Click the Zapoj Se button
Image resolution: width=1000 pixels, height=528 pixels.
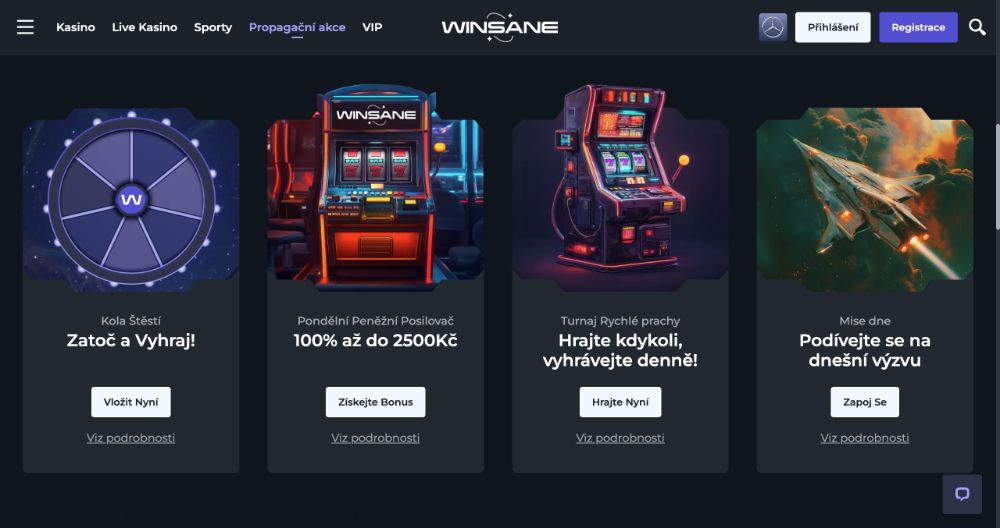tap(864, 402)
